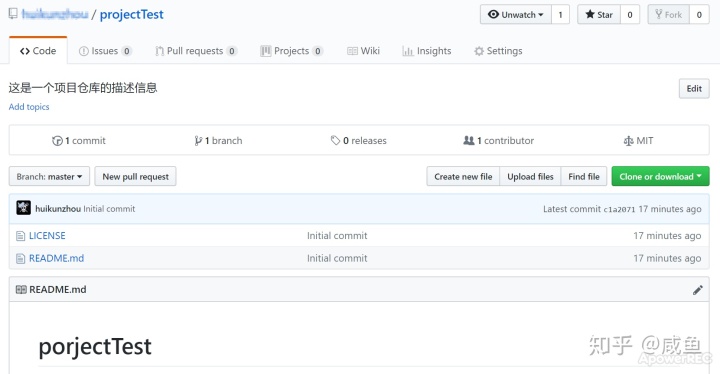
Task: Click Find file
Action: point(584,176)
